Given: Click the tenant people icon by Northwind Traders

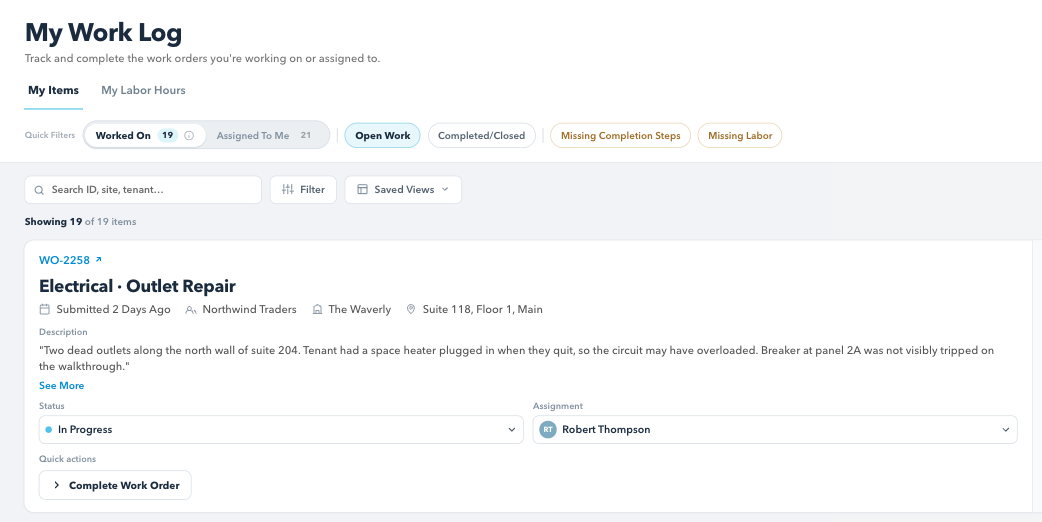Looking at the screenshot, I should point(191,309).
